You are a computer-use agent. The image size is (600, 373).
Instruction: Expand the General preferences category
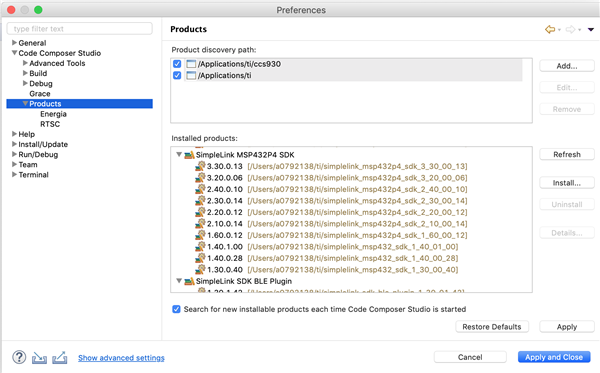pyautogui.click(x=14, y=42)
